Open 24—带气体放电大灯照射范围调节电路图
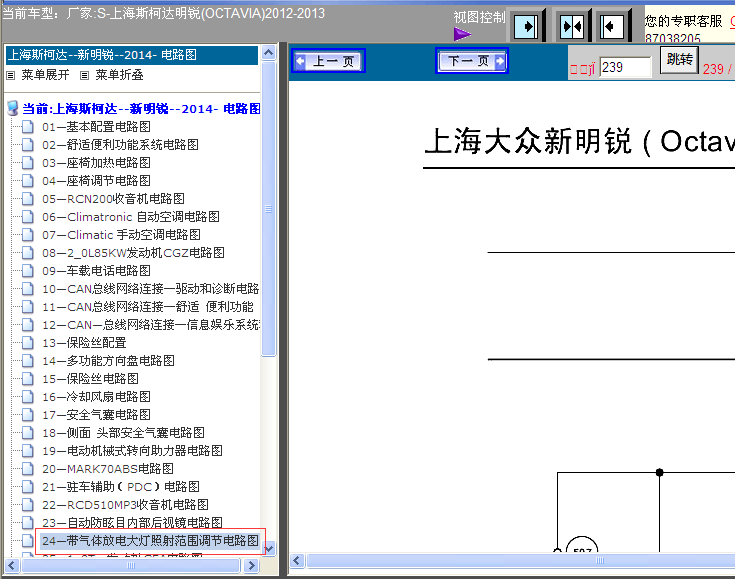 150,541
